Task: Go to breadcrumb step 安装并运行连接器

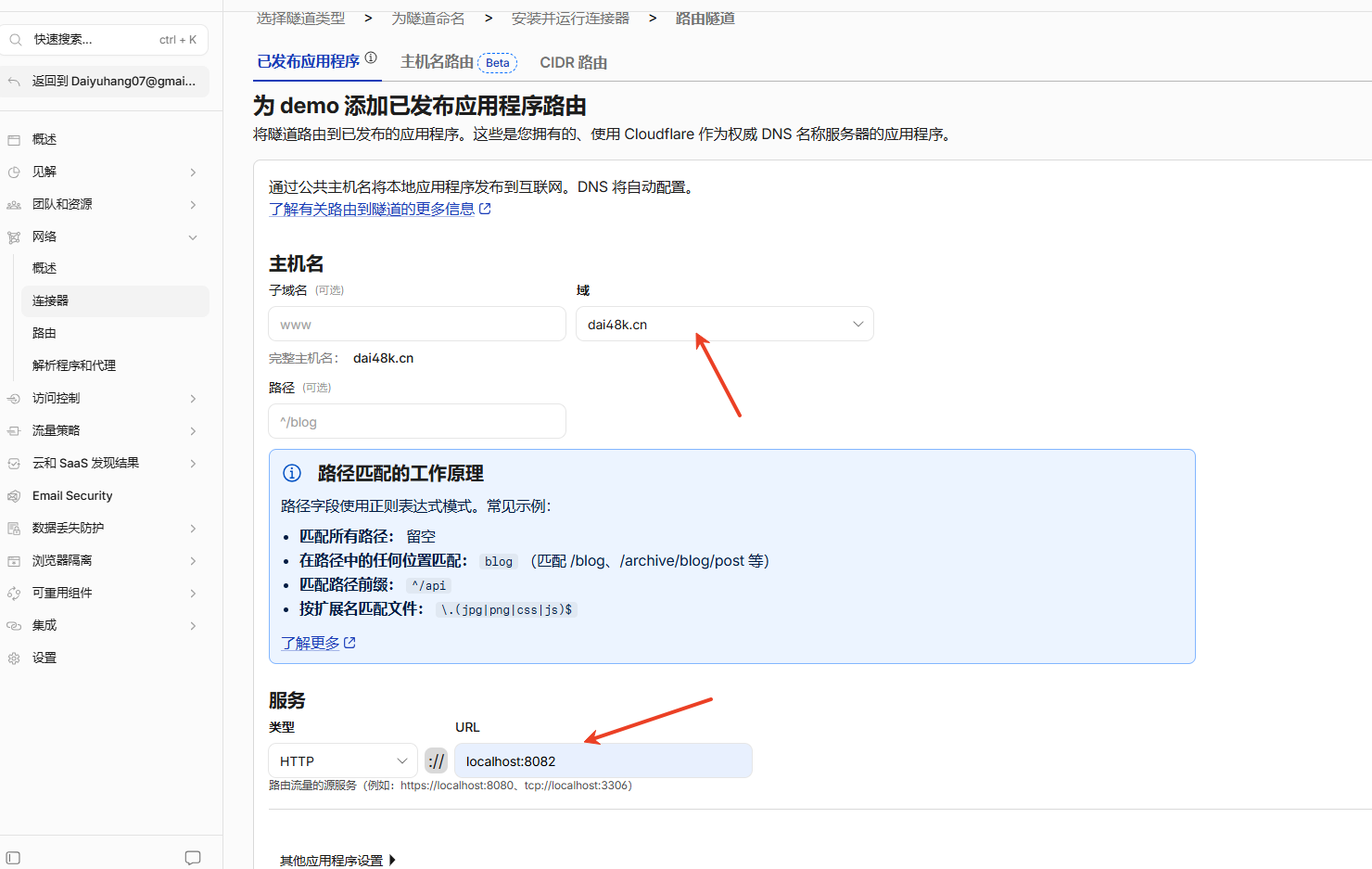Action: (570, 19)
